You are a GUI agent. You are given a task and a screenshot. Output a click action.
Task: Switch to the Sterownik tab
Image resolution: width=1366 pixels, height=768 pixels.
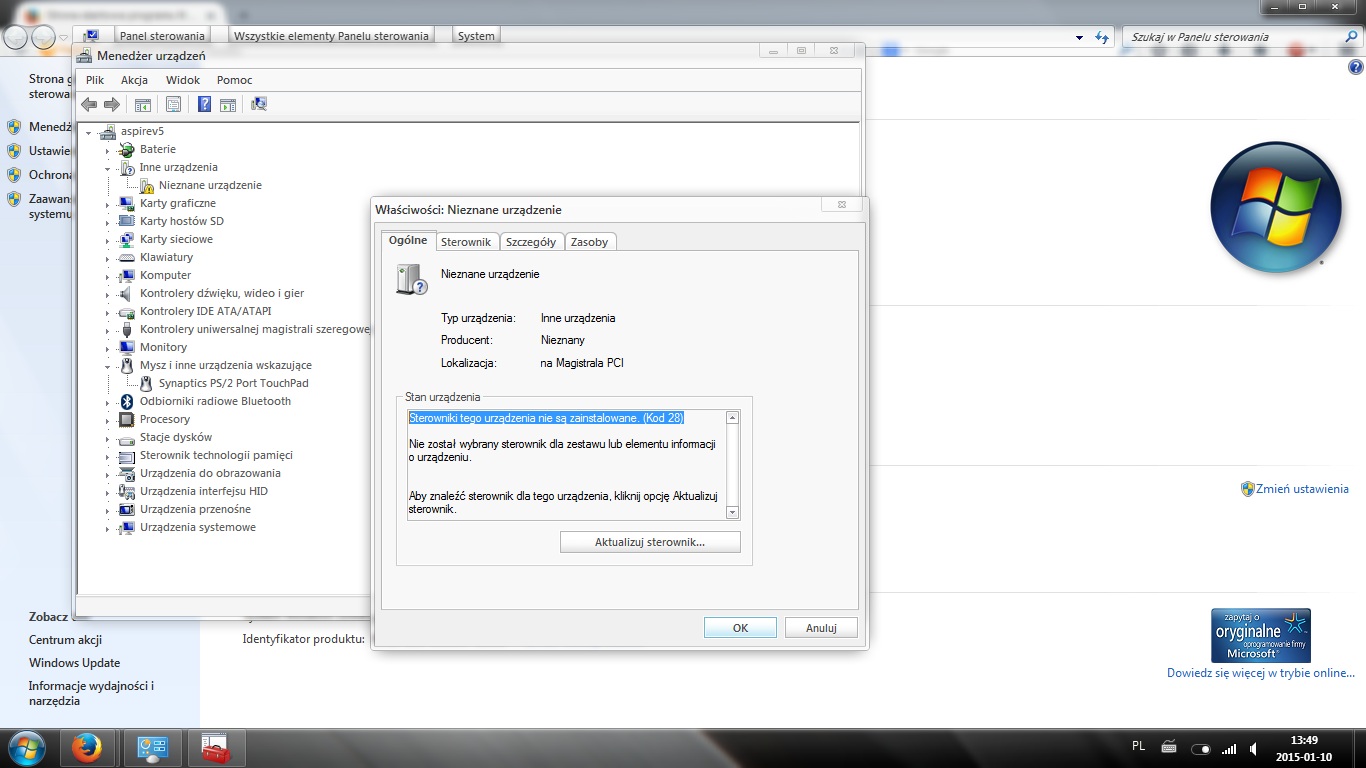[x=466, y=241]
